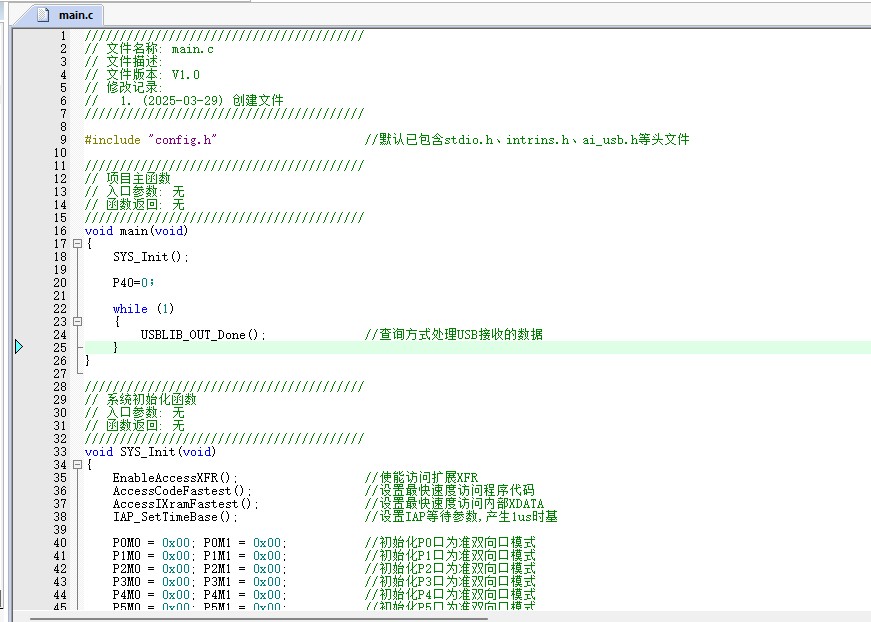Click the file icon on the main.c tab
Viewport: 871px width, 622px height.
[43, 15]
